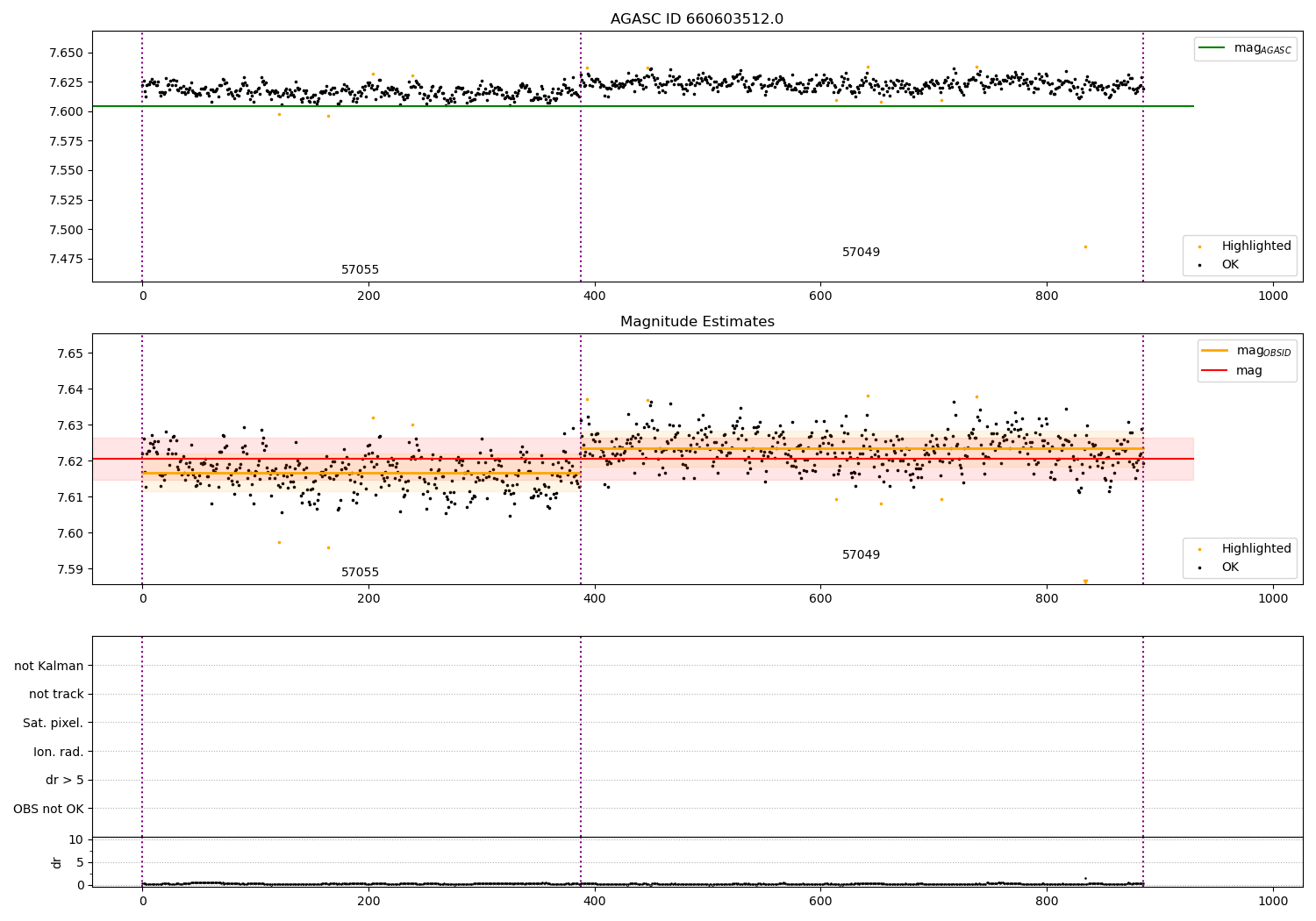Viewport: 1316px width, 921px height.
Task: Click the 5 tick on the dr axis
Action: pyautogui.click(x=80, y=862)
